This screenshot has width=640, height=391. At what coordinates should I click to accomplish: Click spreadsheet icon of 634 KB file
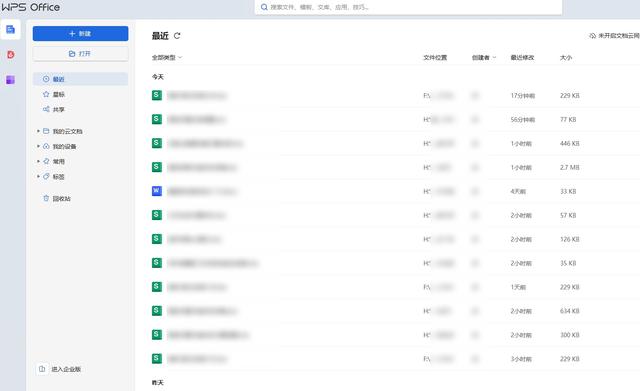coord(157,311)
